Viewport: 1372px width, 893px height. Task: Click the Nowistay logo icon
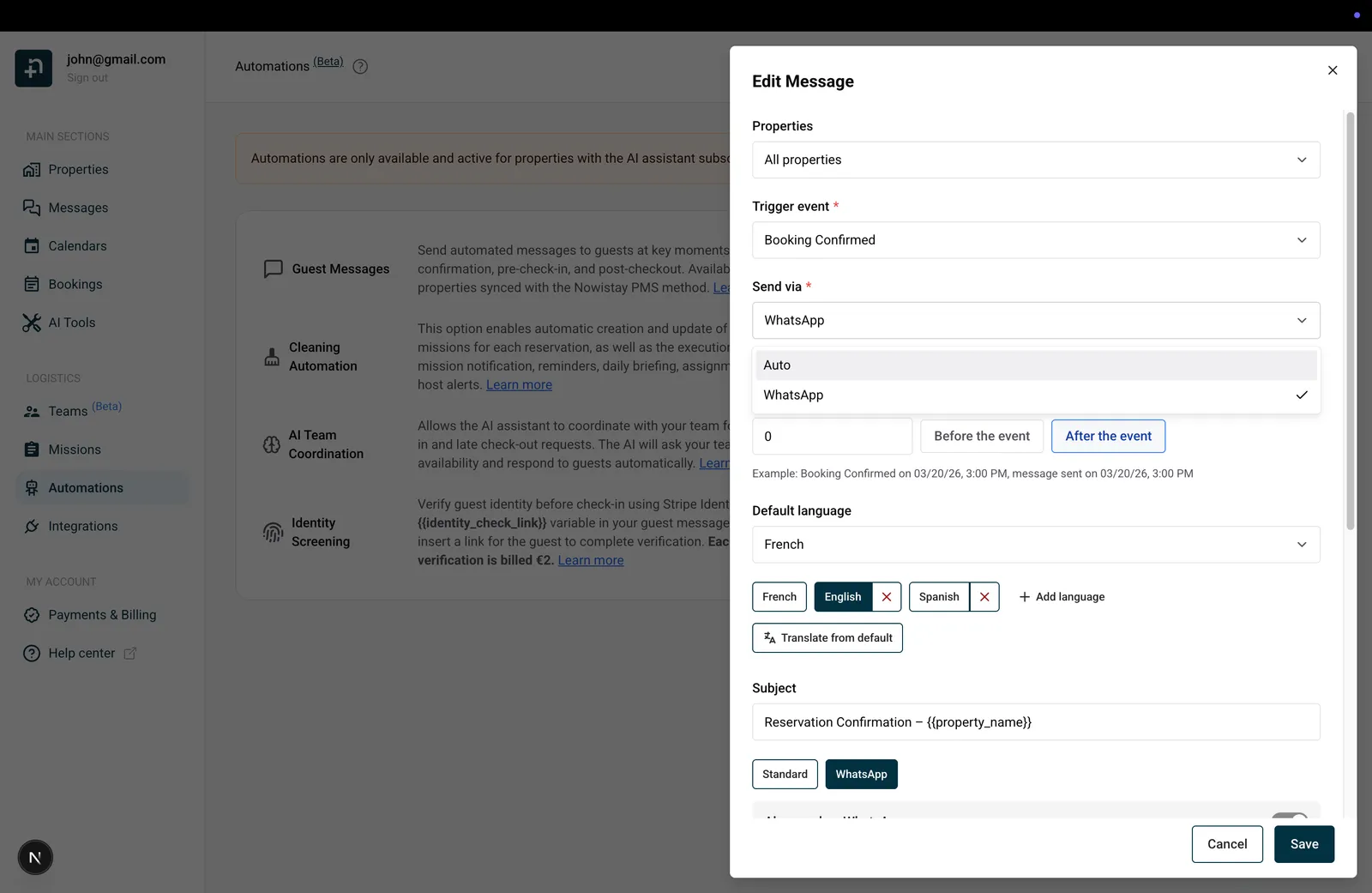[33, 68]
